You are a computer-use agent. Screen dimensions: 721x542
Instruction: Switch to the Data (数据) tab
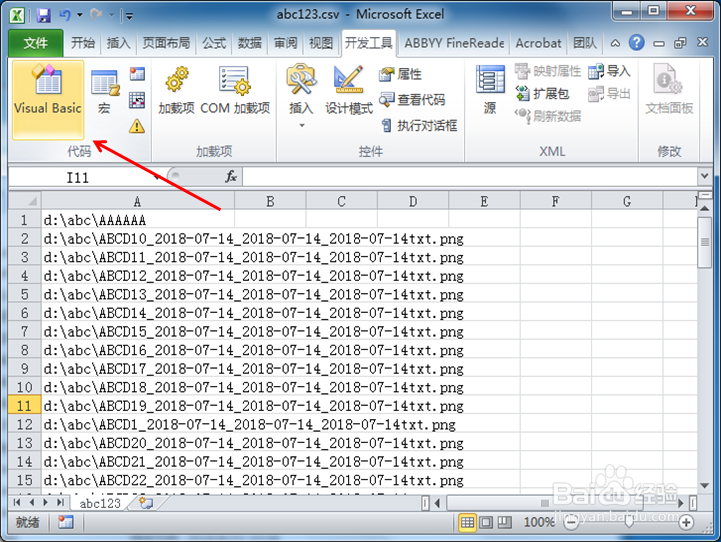(x=250, y=43)
